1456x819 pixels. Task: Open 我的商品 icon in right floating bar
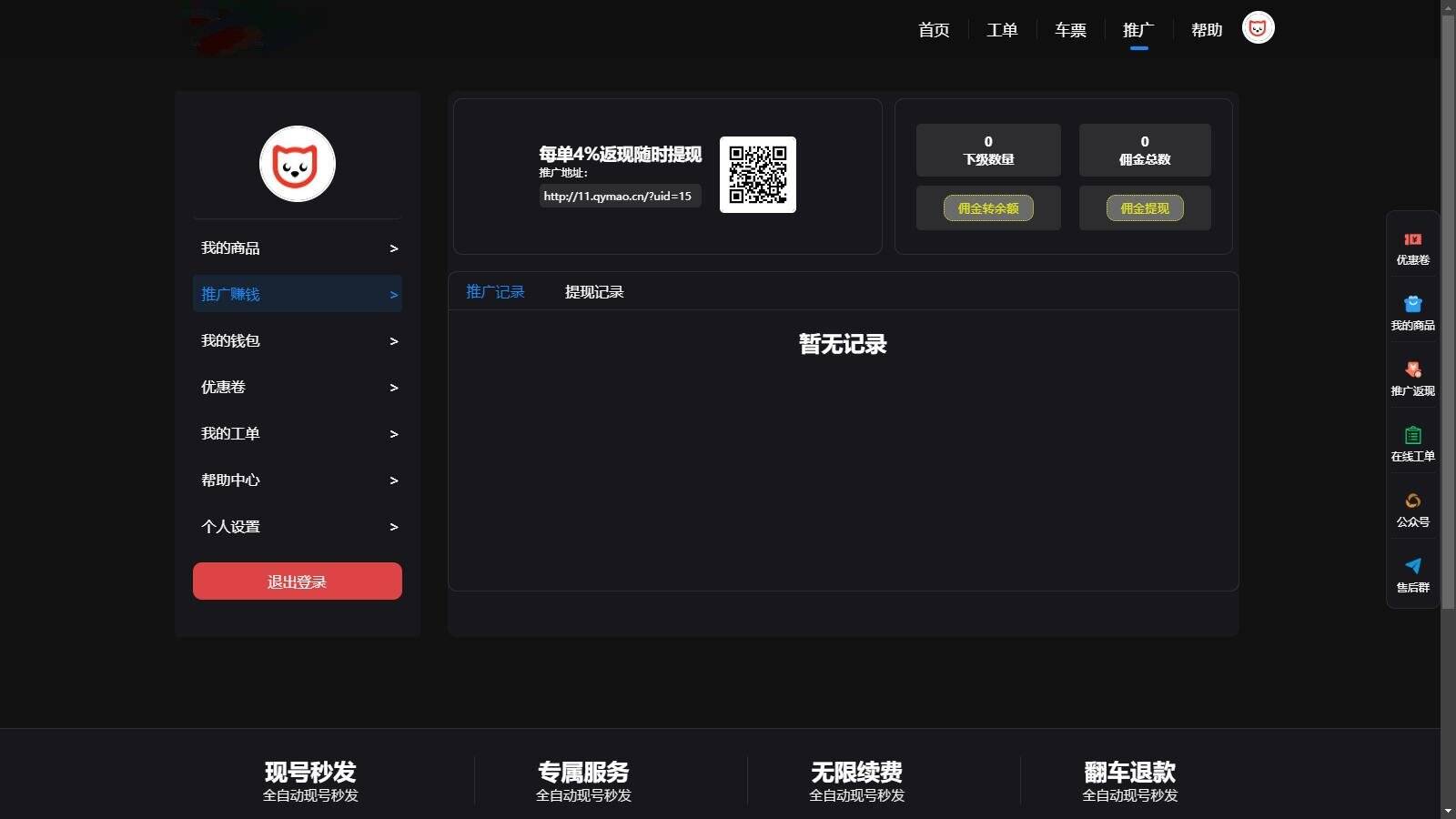coord(1412,304)
